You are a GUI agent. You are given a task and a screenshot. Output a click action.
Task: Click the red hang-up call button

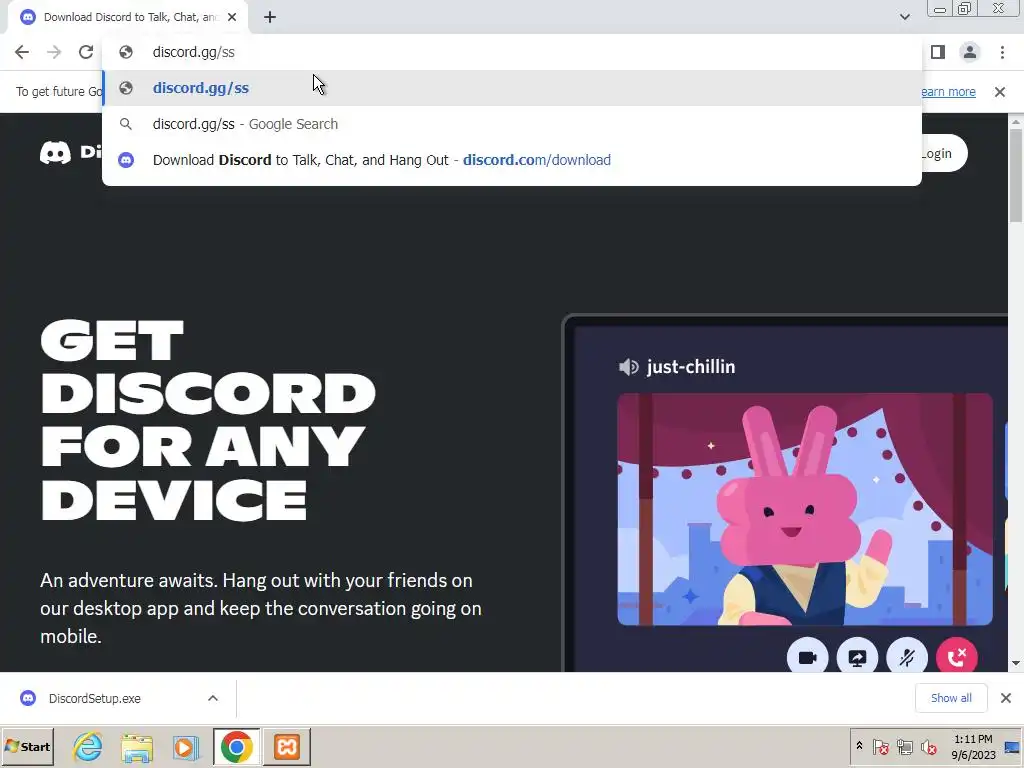coord(957,657)
